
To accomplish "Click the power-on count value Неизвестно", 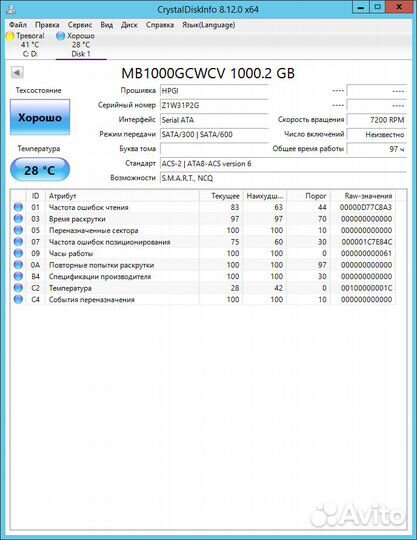I will point(376,134).
